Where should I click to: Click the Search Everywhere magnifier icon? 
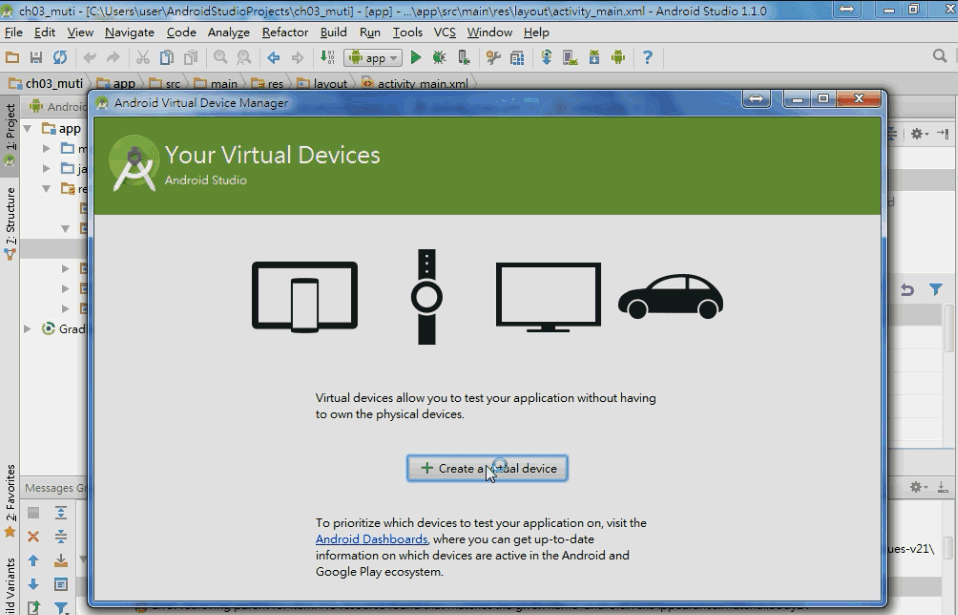click(940, 56)
